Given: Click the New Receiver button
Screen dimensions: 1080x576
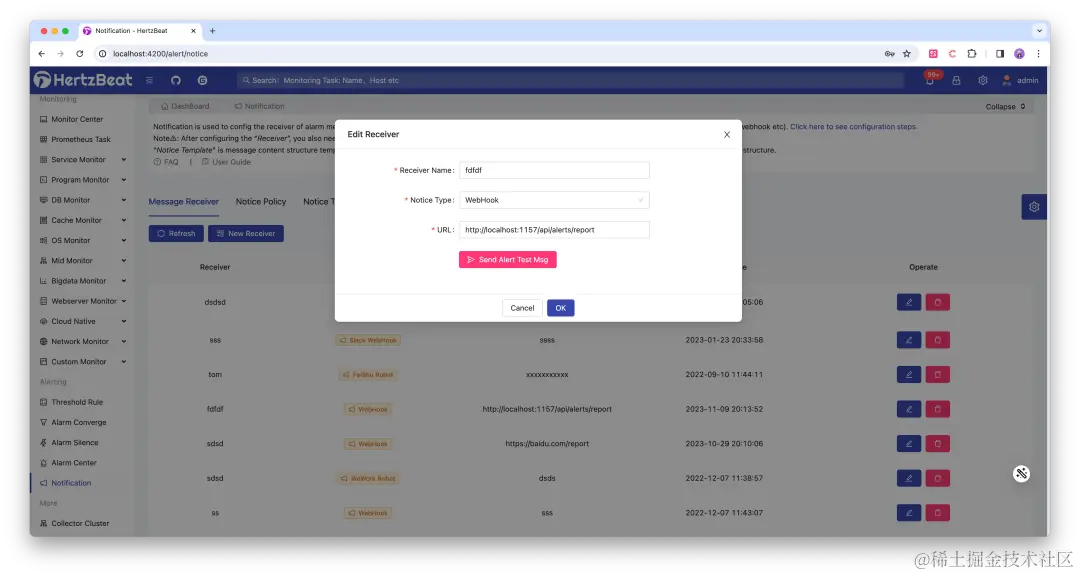Looking at the screenshot, I should (246, 234).
